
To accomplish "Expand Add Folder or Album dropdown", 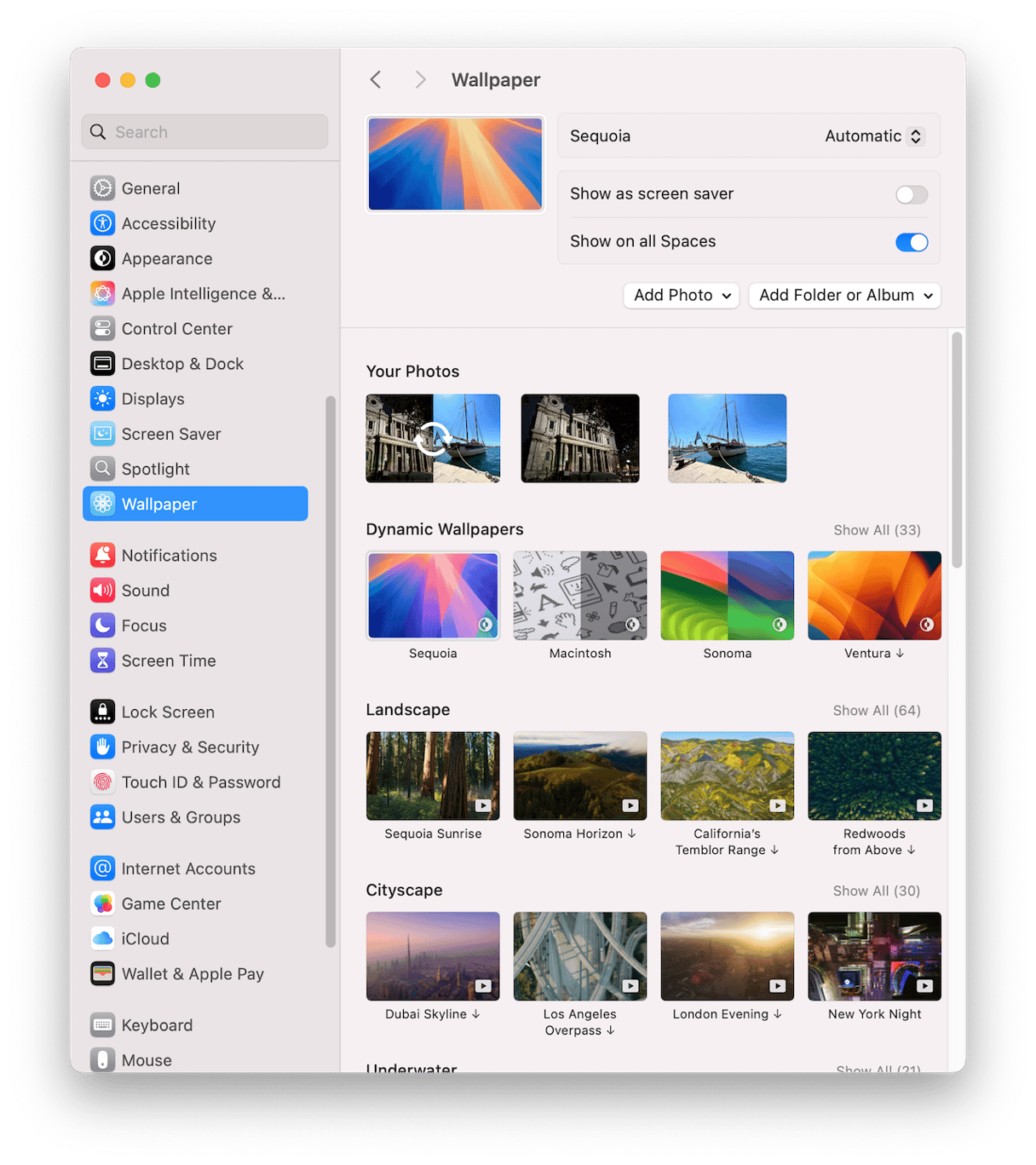I will click(844, 296).
